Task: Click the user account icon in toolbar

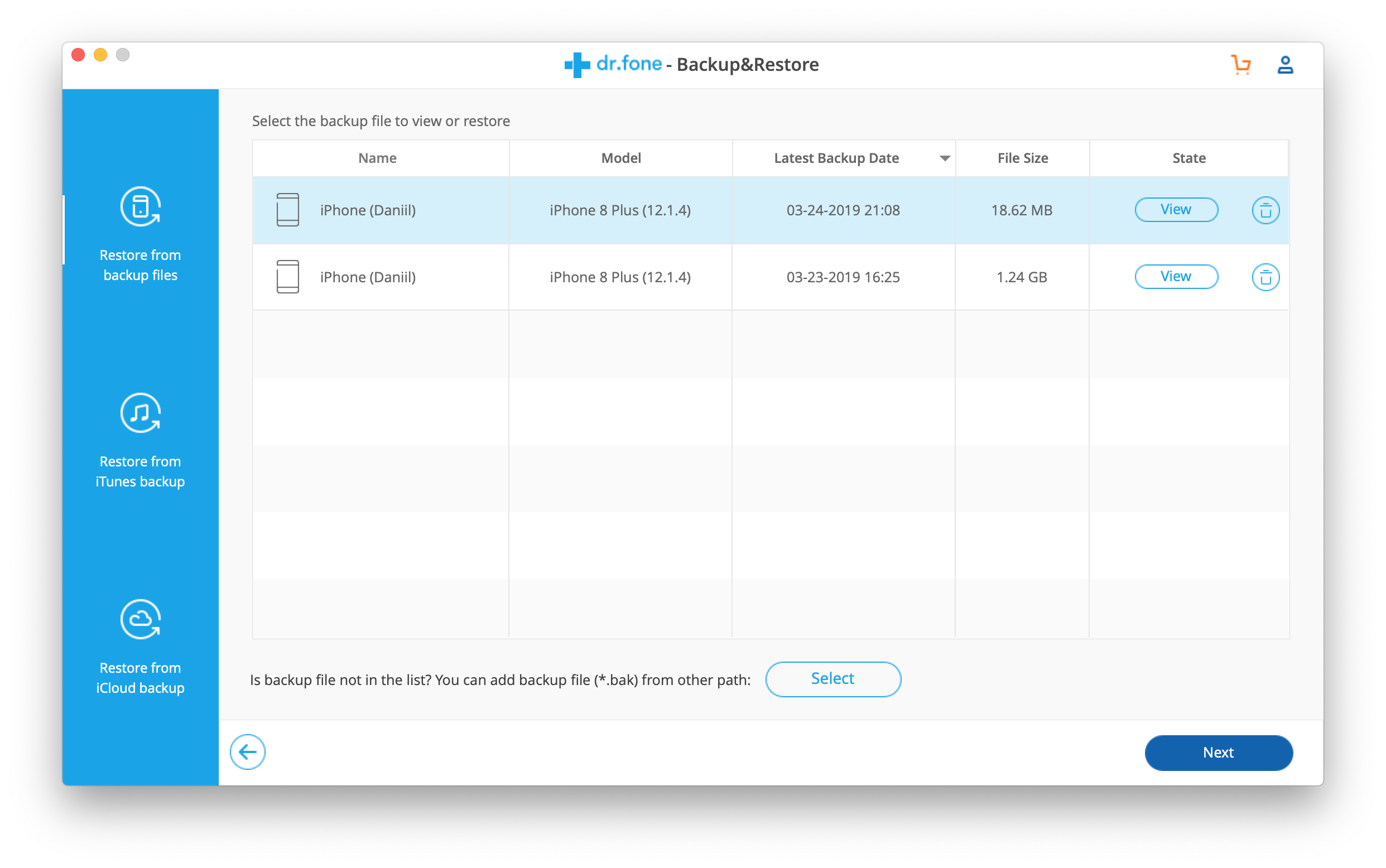Action: coord(1285,63)
